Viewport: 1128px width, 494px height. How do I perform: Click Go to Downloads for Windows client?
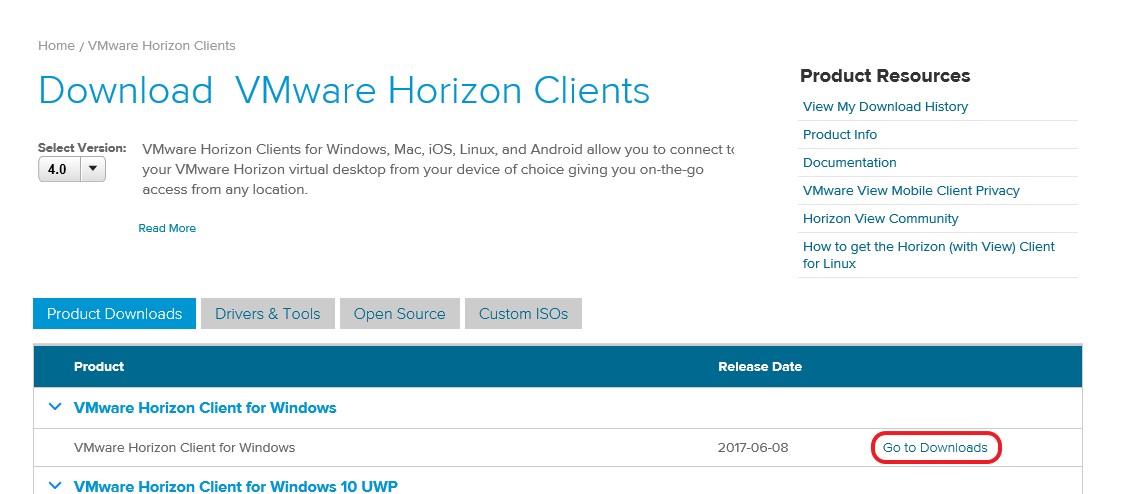[935, 447]
